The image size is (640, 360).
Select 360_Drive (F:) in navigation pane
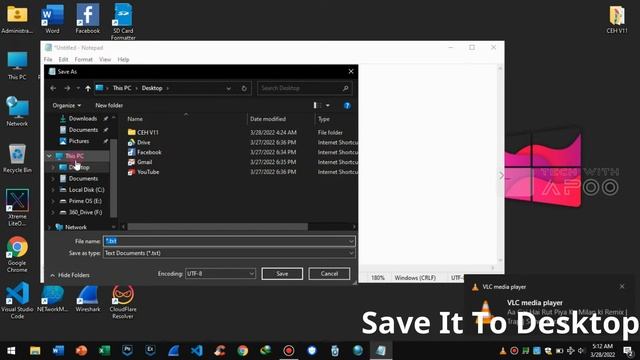85,212
